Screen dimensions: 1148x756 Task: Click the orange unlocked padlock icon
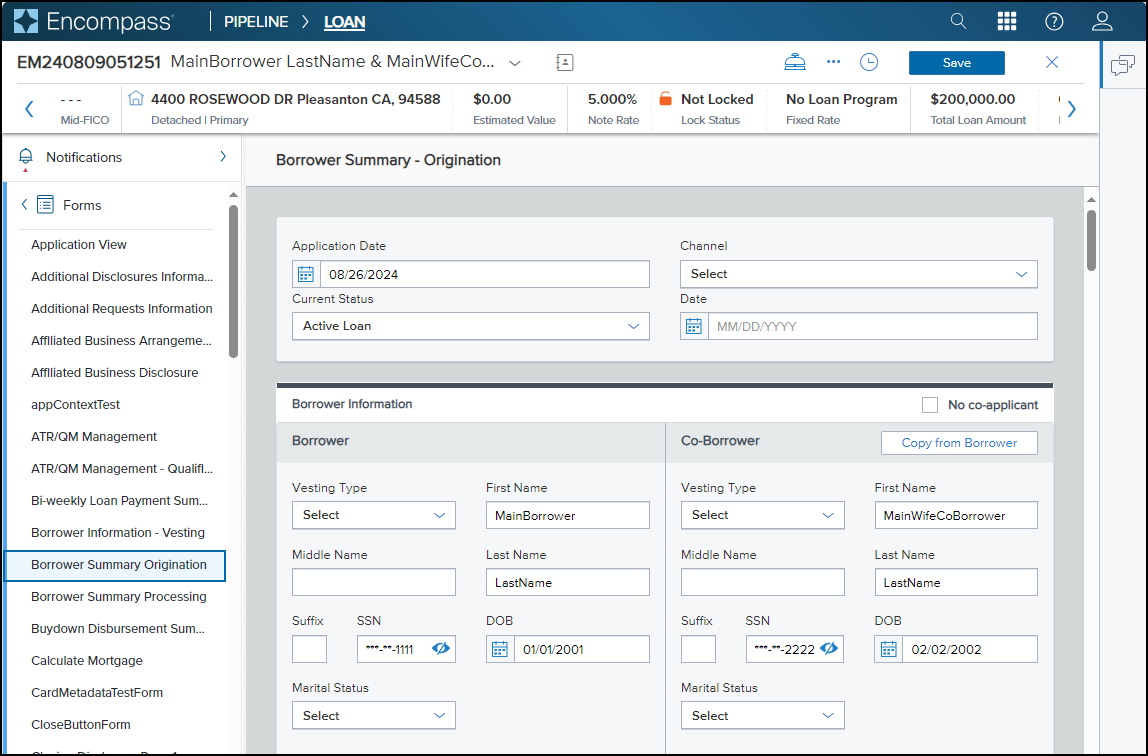pos(666,98)
